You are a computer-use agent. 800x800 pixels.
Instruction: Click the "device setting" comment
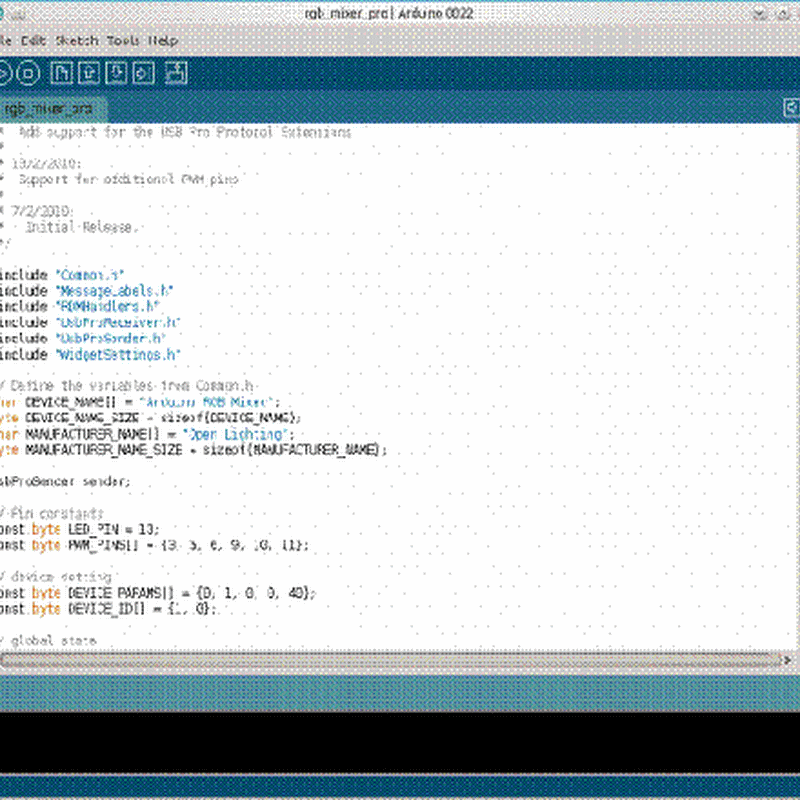pos(56,577)
